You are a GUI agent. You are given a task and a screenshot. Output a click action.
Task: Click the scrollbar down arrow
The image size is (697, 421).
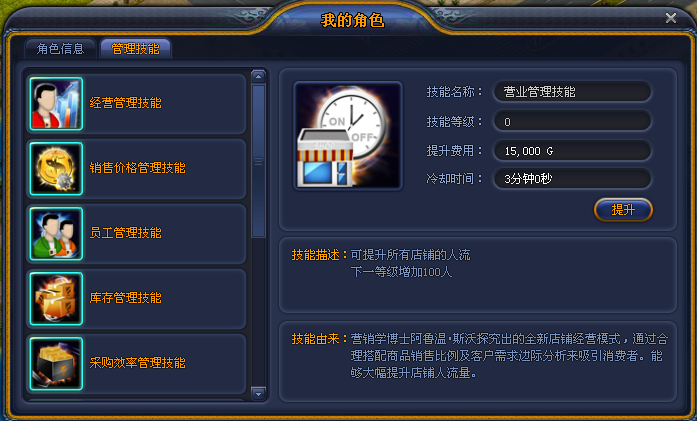[x=258, y=393]
